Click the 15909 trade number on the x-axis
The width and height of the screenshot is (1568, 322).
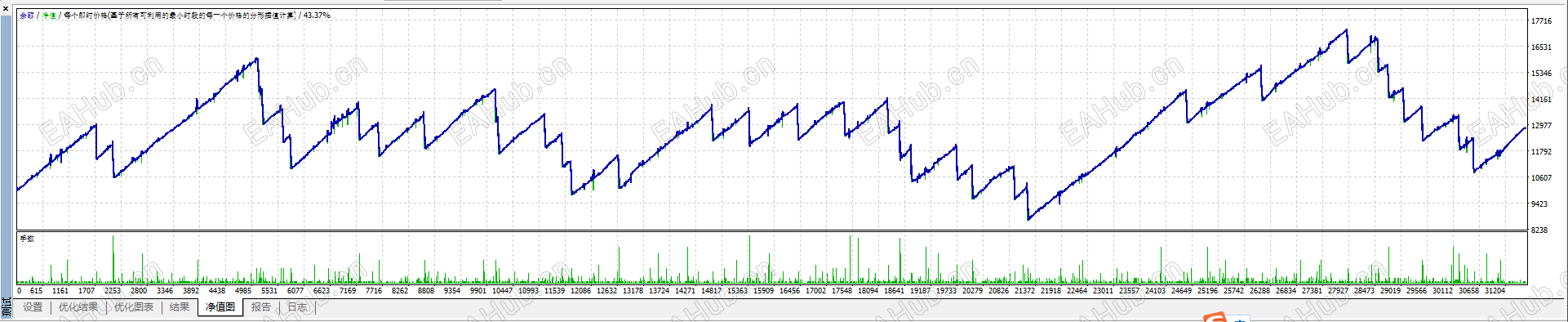click(x=764, y=291)
